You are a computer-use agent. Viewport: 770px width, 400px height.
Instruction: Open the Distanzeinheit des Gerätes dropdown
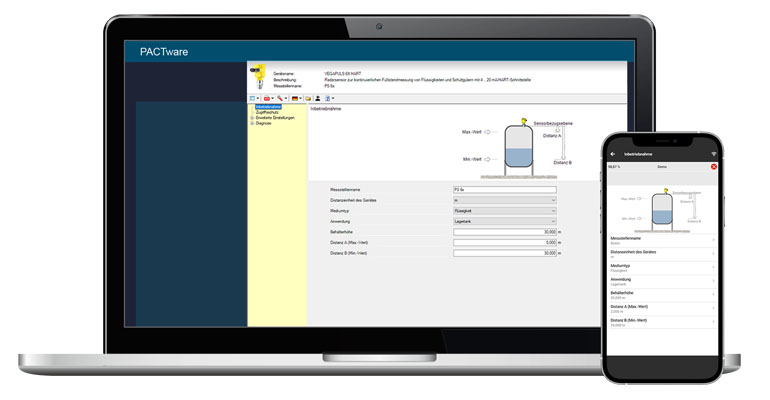[x=504, y=200]
